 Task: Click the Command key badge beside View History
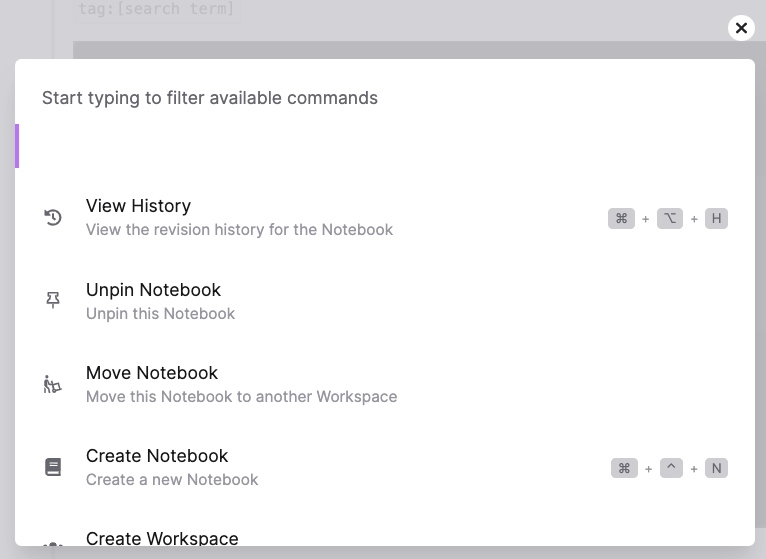(621, 218)
